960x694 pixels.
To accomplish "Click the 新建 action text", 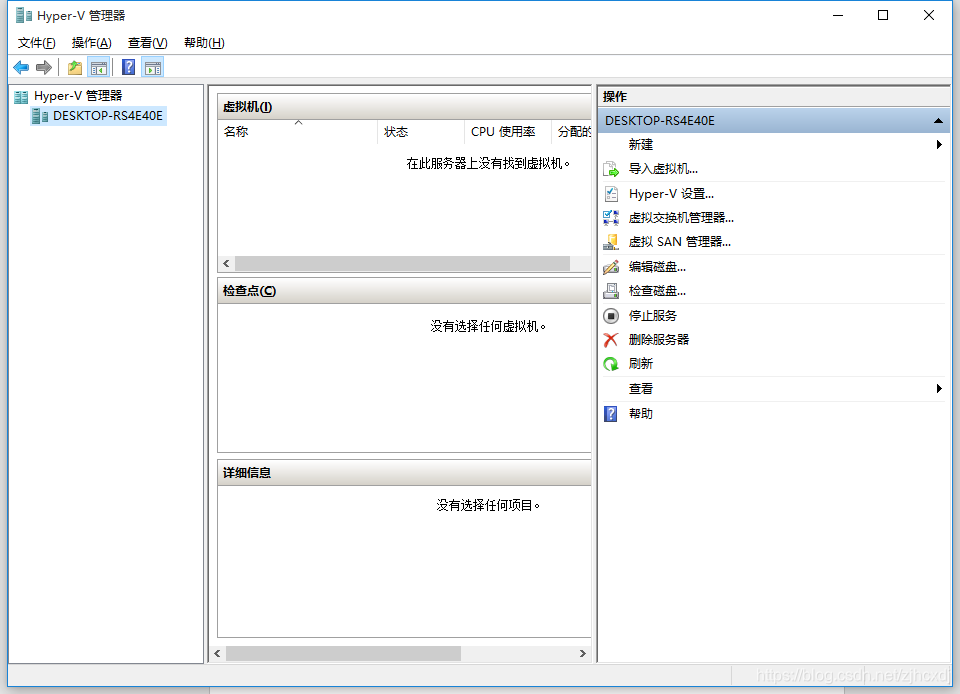I will click(640, 144).
